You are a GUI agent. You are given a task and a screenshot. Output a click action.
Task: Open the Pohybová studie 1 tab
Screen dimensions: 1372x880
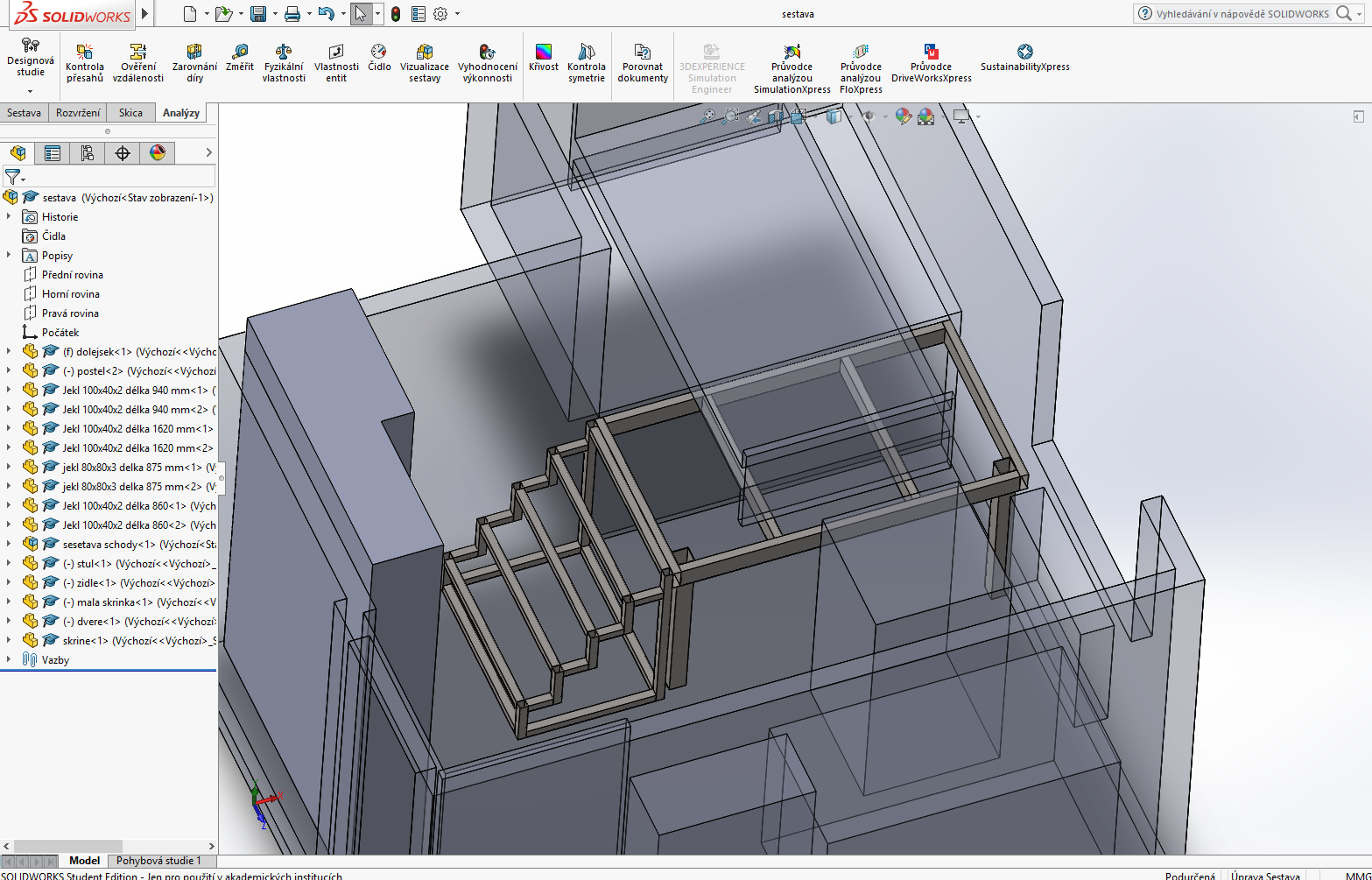(158, 861)
